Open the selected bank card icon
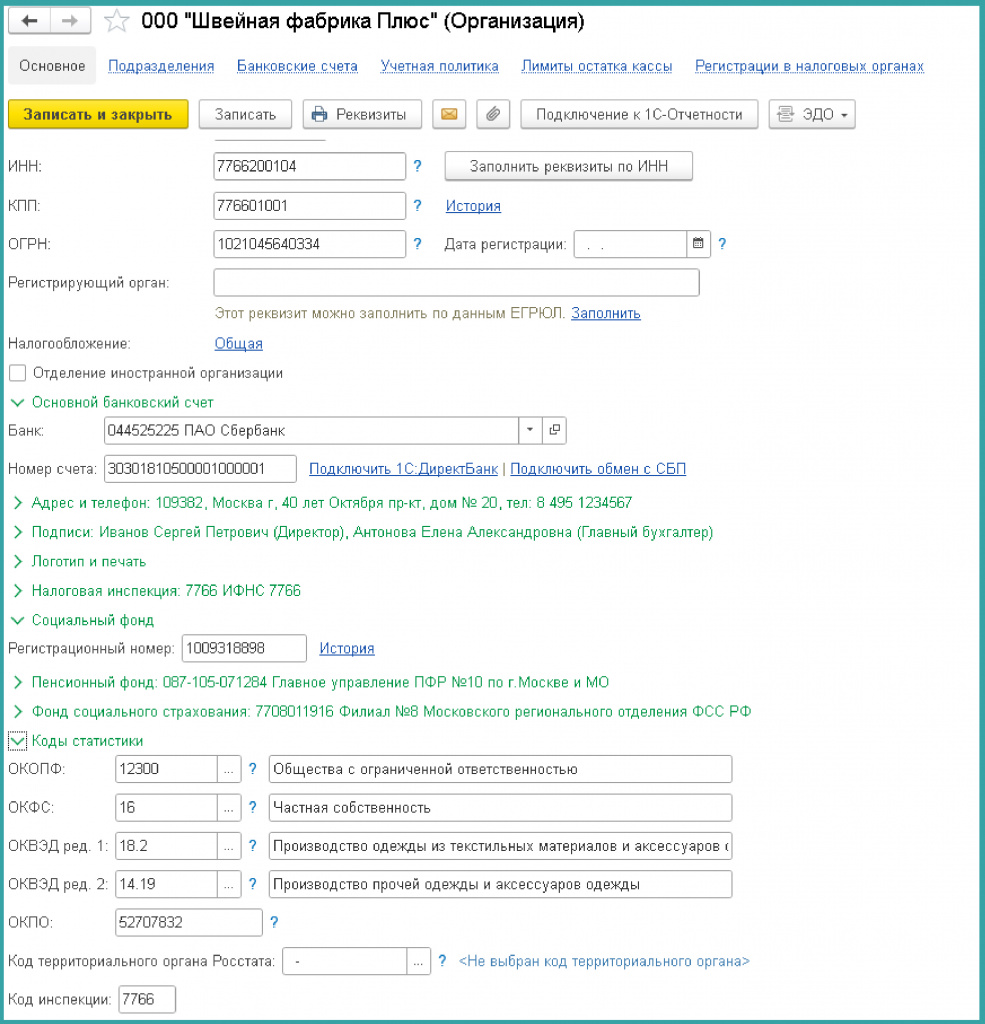This screenshot has width=985, height=1024. pyautogui.click(x=555, y=430)
